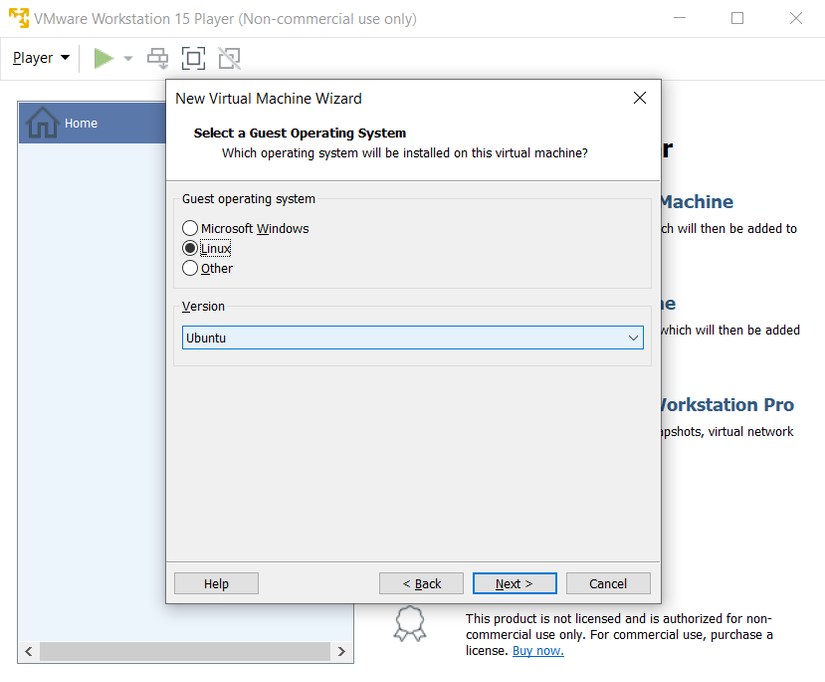Open the Buy now link

537,650
